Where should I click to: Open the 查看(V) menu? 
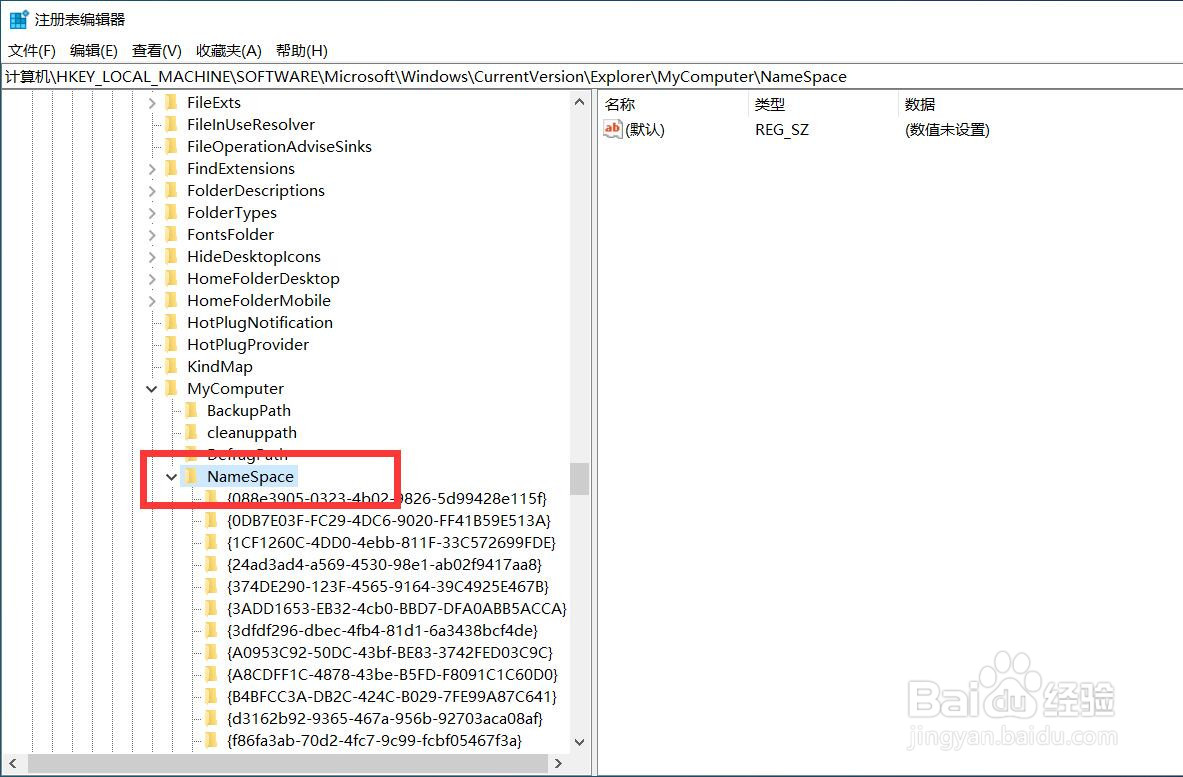(157, 51)
